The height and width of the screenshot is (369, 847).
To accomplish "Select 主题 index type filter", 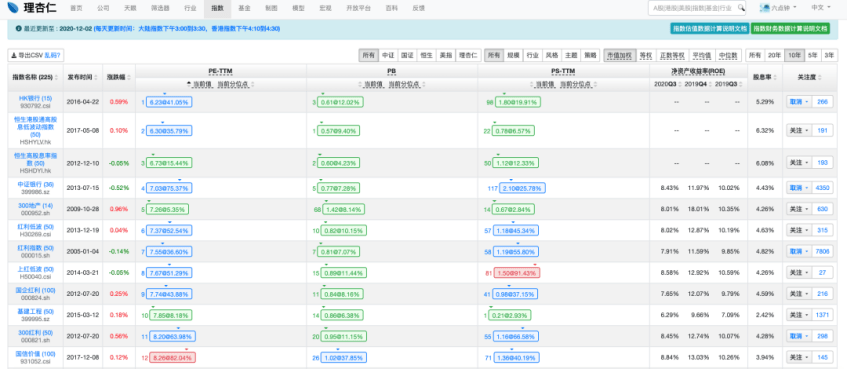I will [x=571, y=55].
